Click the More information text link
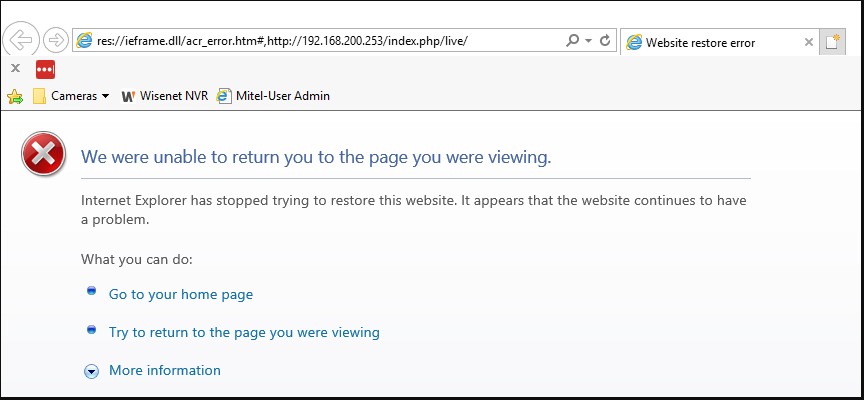Viewport: 864px width, 400px height. pos(165,370)
